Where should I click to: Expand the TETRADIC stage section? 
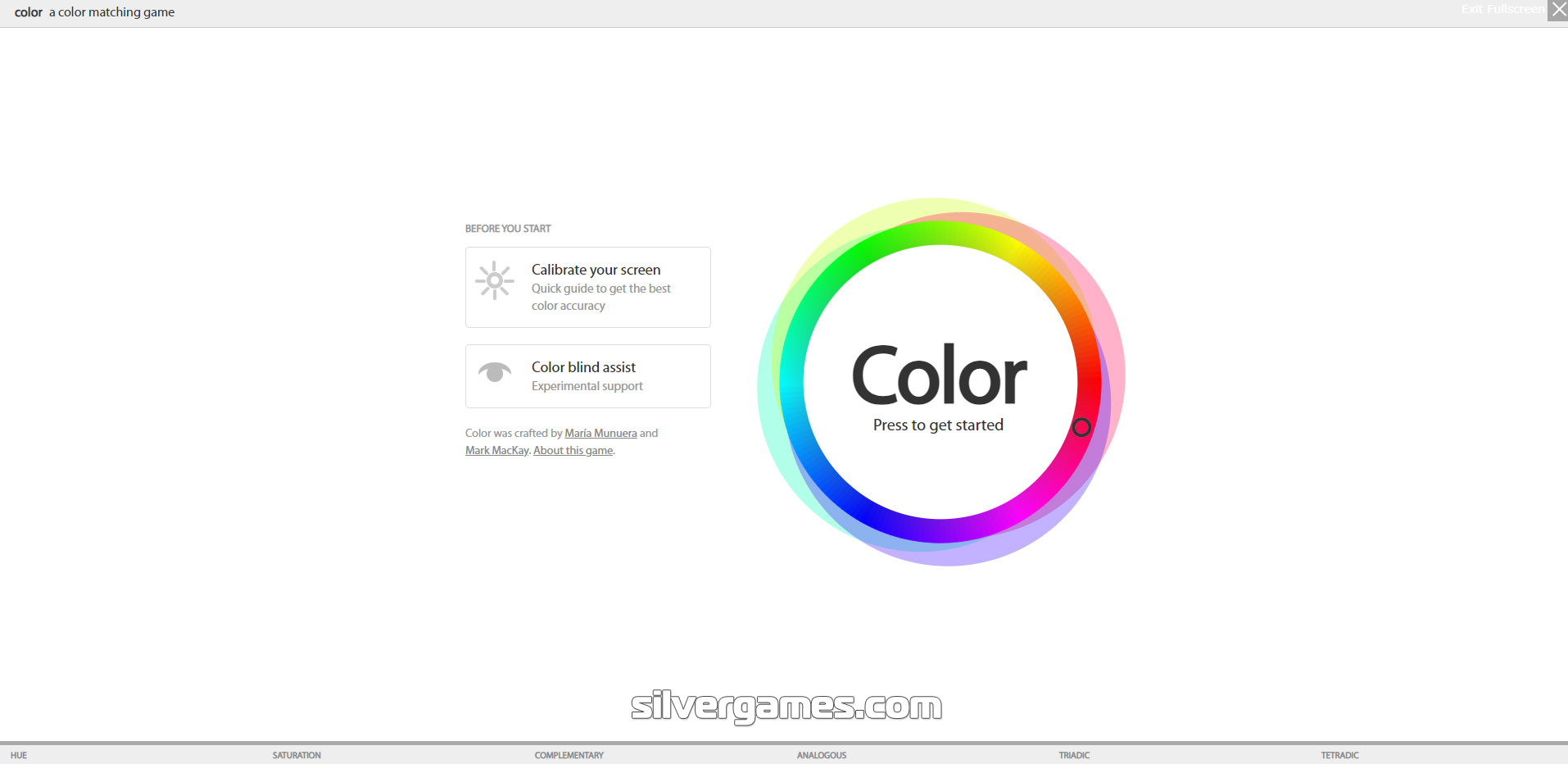[1339, 755]
